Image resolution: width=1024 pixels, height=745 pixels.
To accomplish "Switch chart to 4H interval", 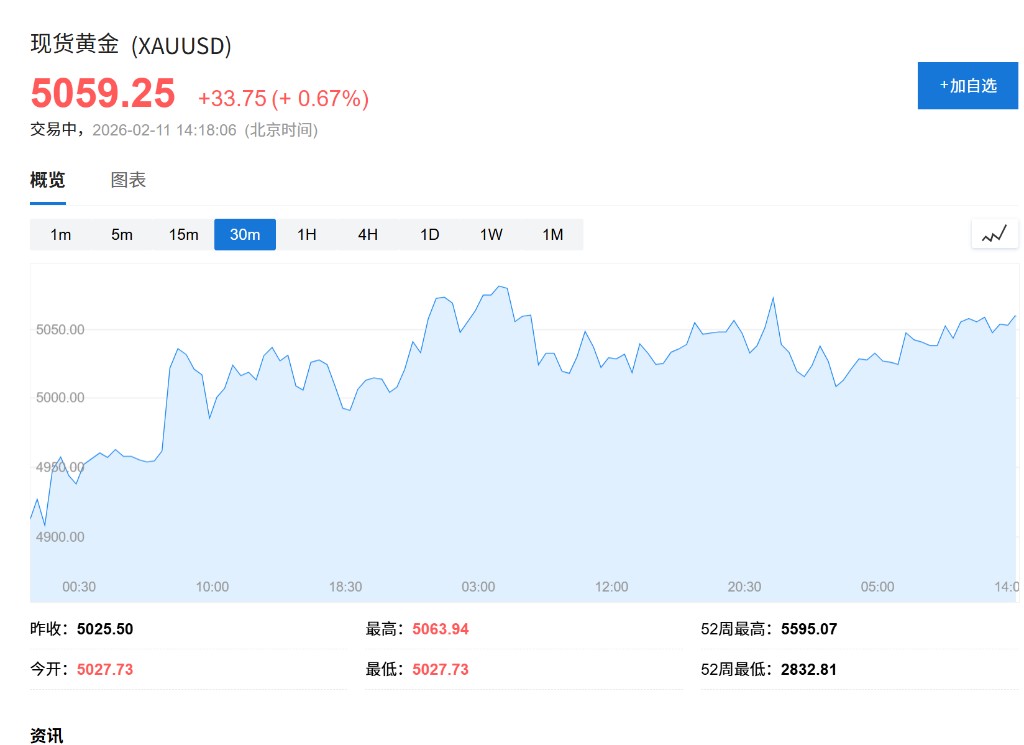I will click(368, 235).
